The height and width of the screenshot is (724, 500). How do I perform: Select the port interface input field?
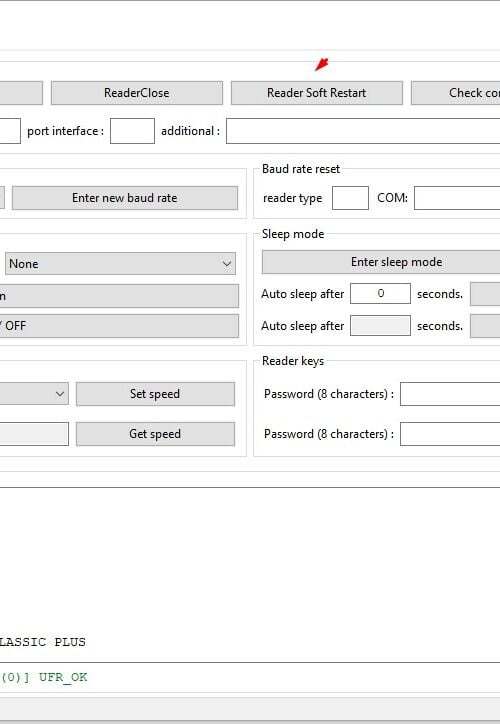pos(132,131)
